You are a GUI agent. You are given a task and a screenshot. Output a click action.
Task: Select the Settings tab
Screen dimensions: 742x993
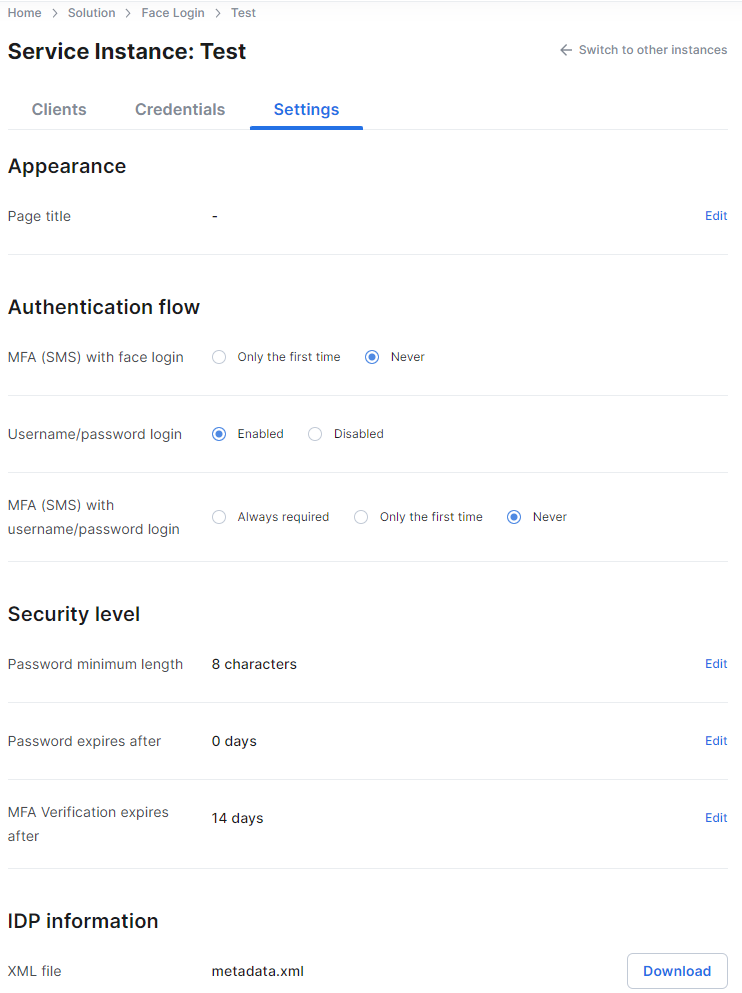tap(306, 109)
